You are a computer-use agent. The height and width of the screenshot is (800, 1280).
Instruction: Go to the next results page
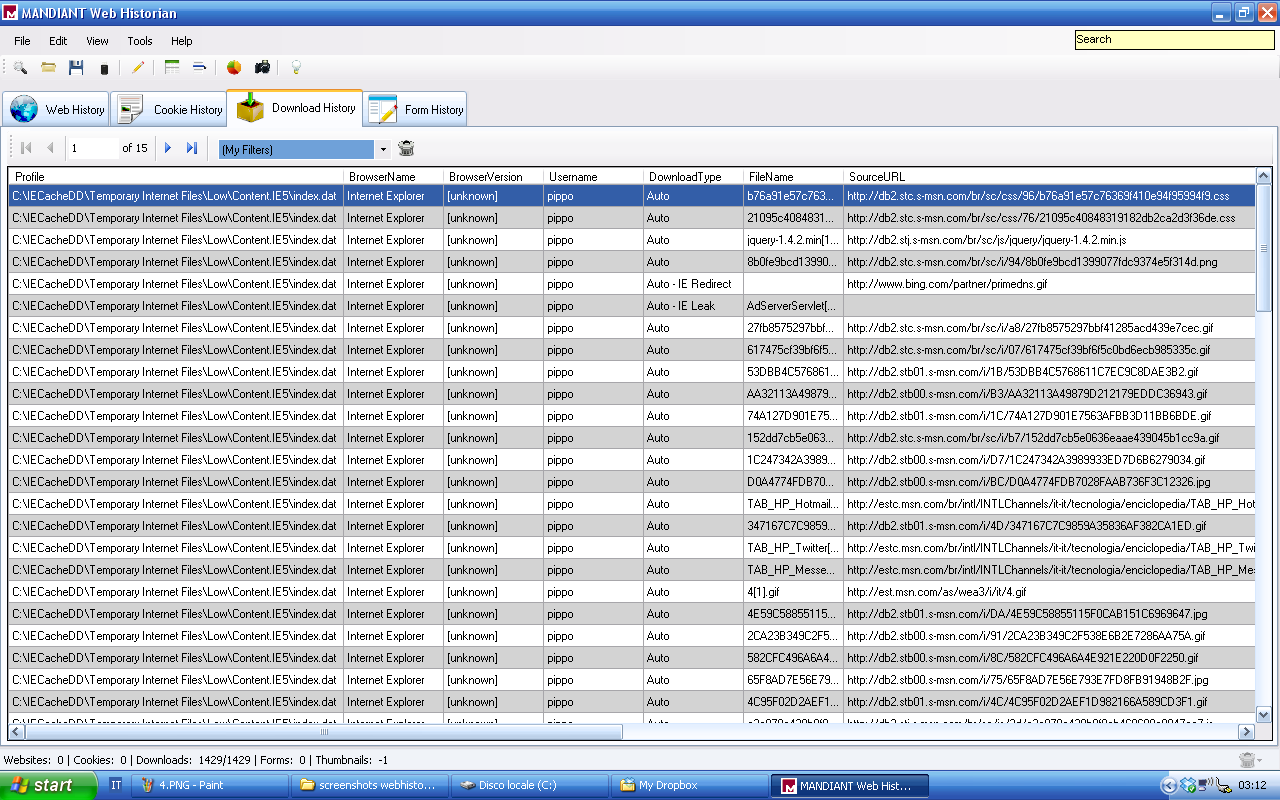[x=168, y=148]
